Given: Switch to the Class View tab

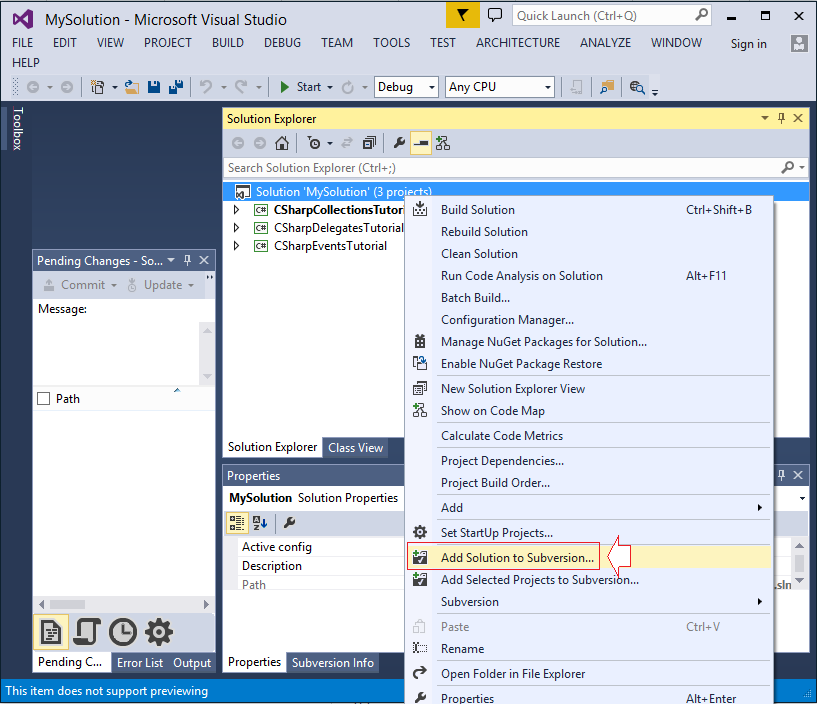Looking at the screenshot, I should click(355, 448).
